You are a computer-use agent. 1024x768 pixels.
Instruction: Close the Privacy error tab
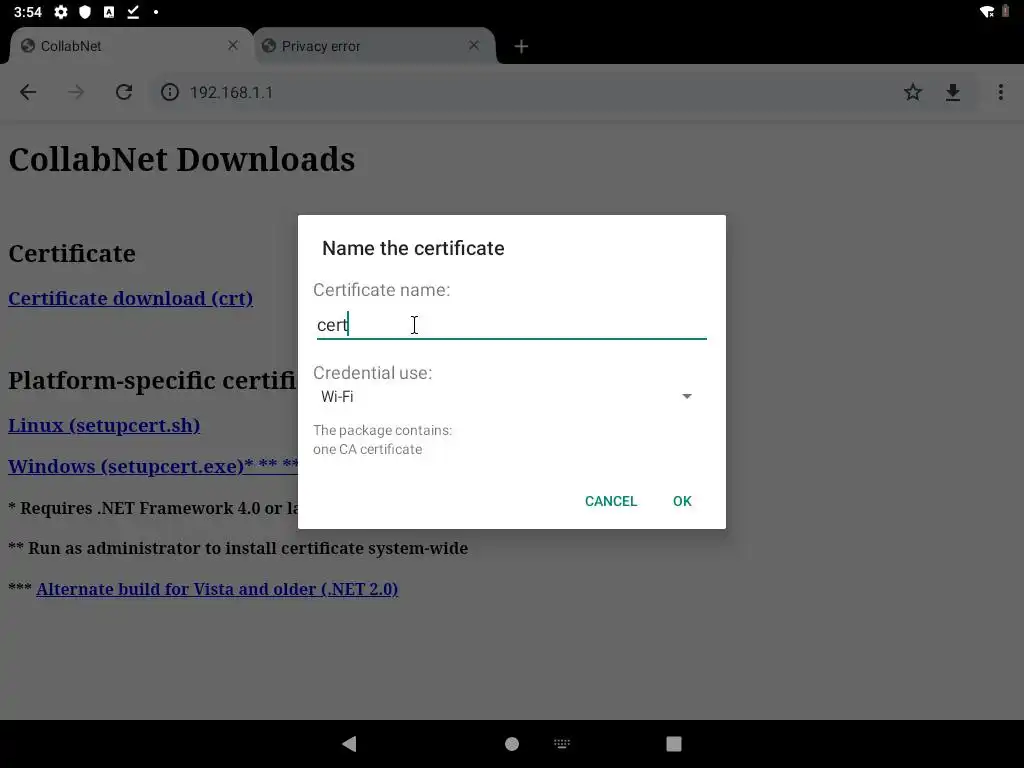click(x=474, y=46)
